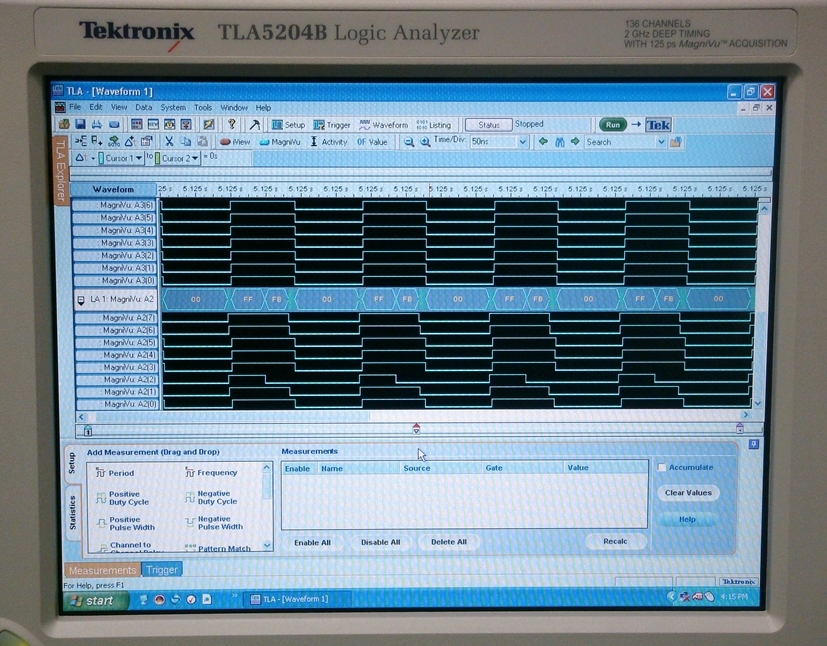The height and width of the screenshot is (646, 827).
Task: Toggle the MagniVu button
Action: coord(280,142)
